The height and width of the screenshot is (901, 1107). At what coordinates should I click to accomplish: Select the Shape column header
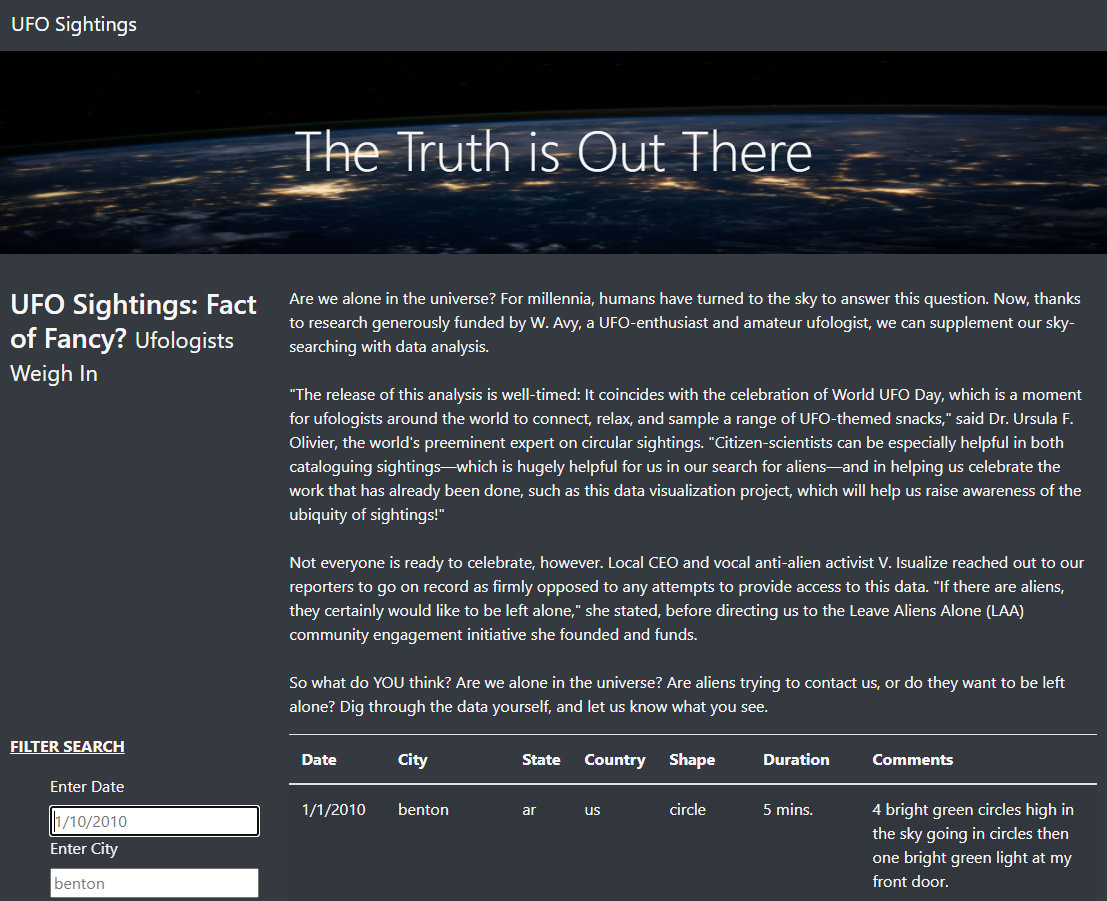[692, 760]
